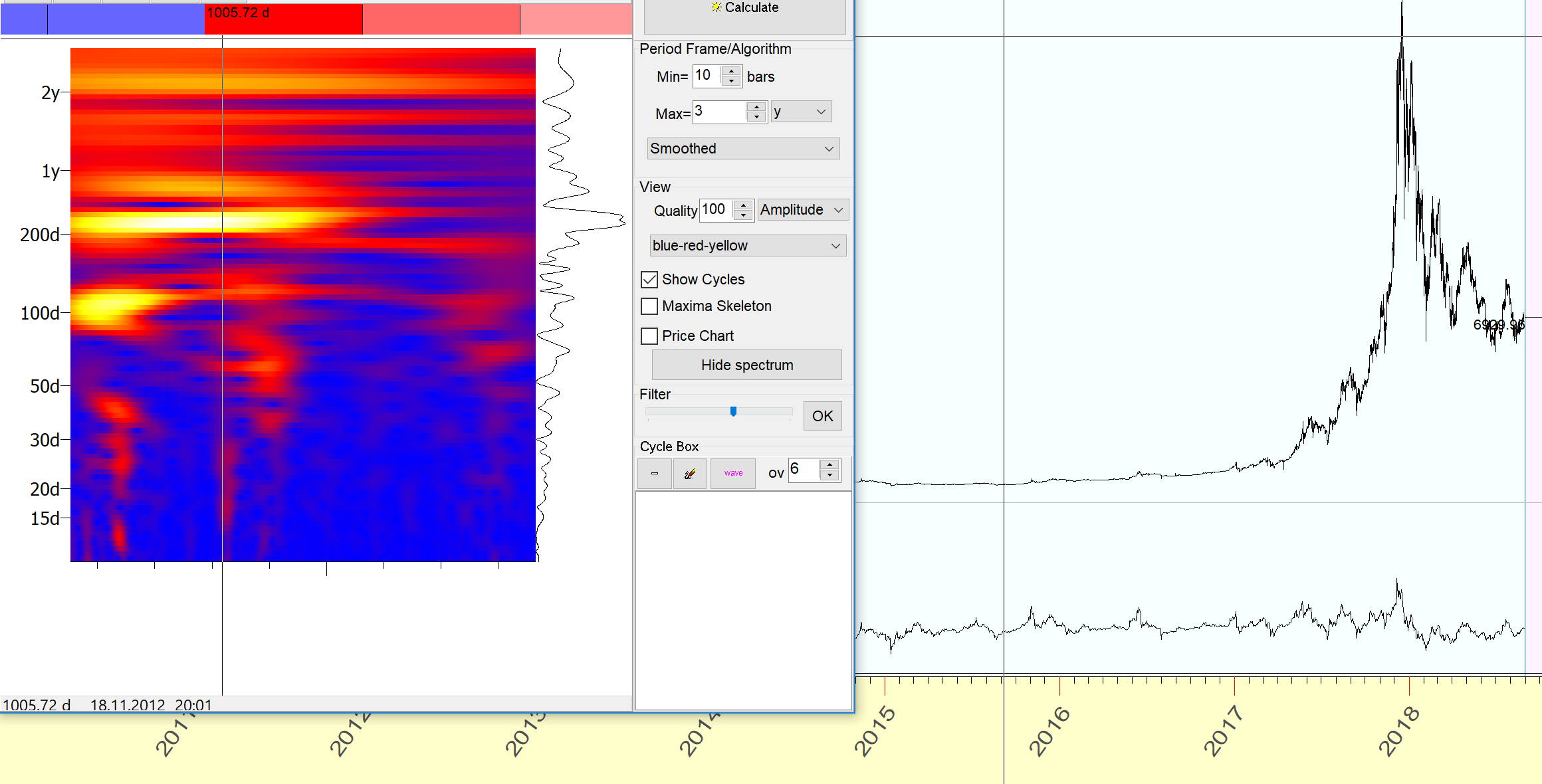Click the minus button in Cycle Box

tap(654, 473)
